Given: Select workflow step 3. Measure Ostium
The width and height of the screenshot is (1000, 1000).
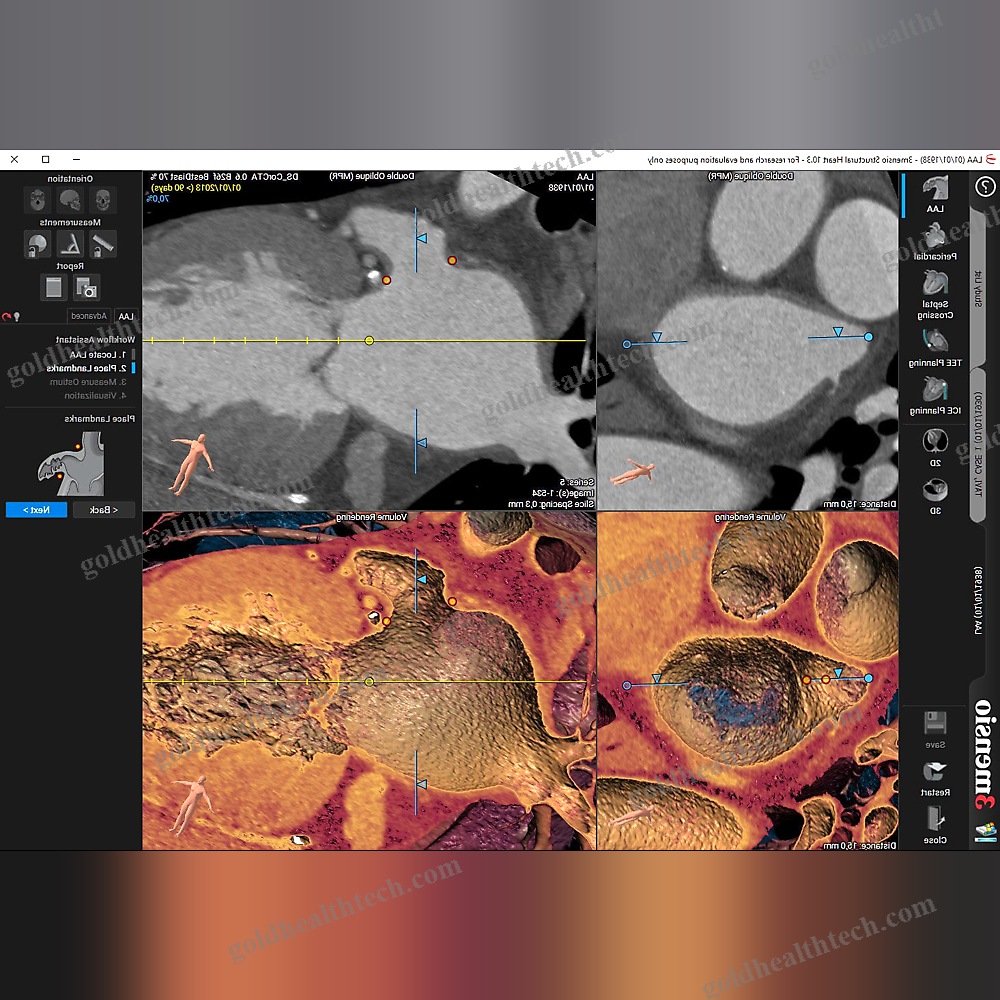Looking at the screenshot, I should click(x=88, y=382).
